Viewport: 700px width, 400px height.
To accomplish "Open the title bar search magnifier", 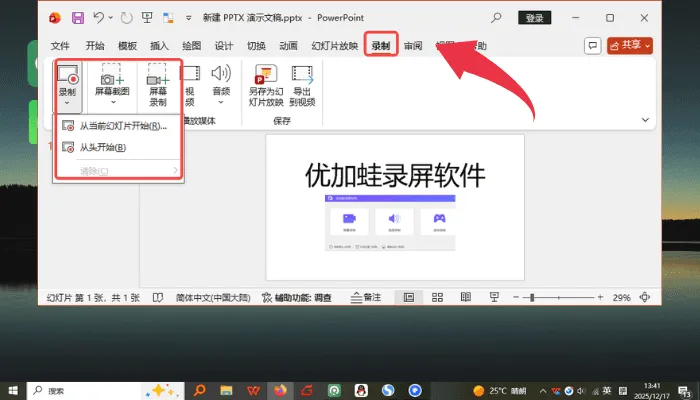I will click(496, 18).
